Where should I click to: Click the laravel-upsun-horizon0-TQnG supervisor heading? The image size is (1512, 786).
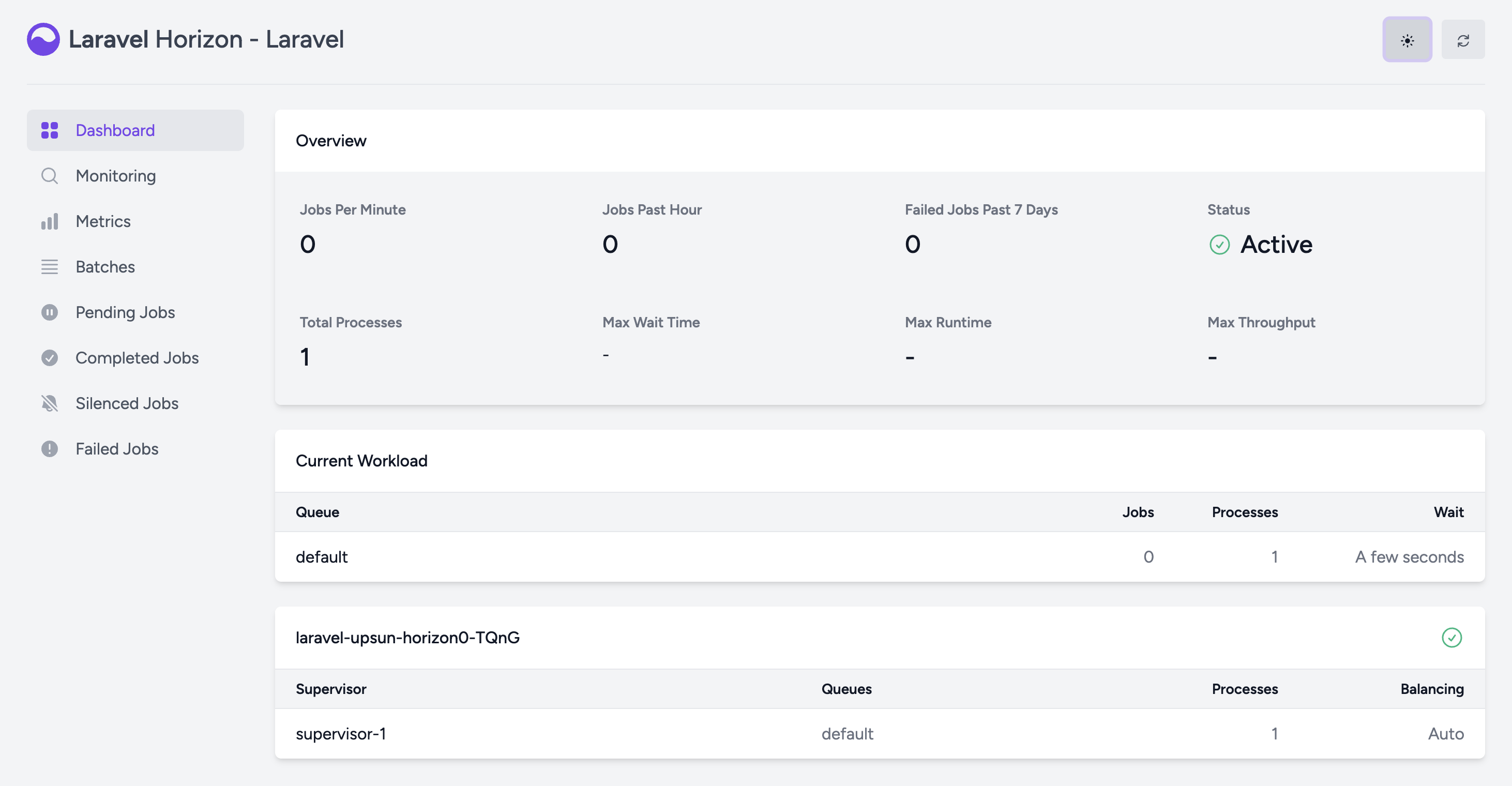click(x=407, y=638)
